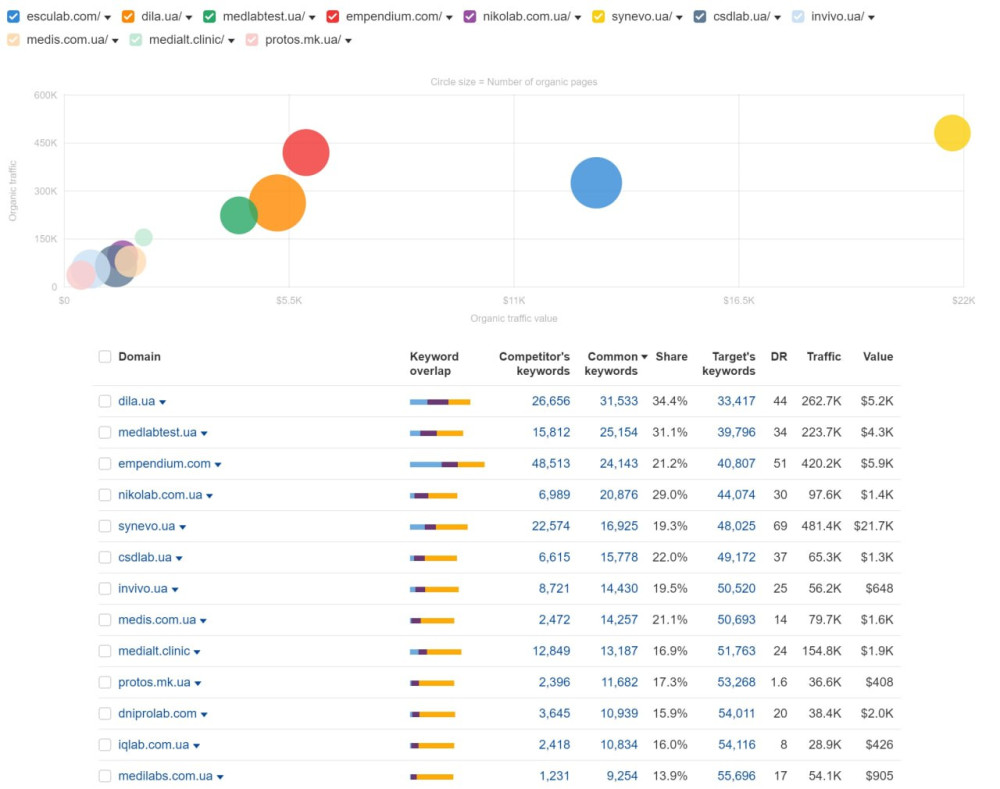Sort by the Common keywords column header

615,364
